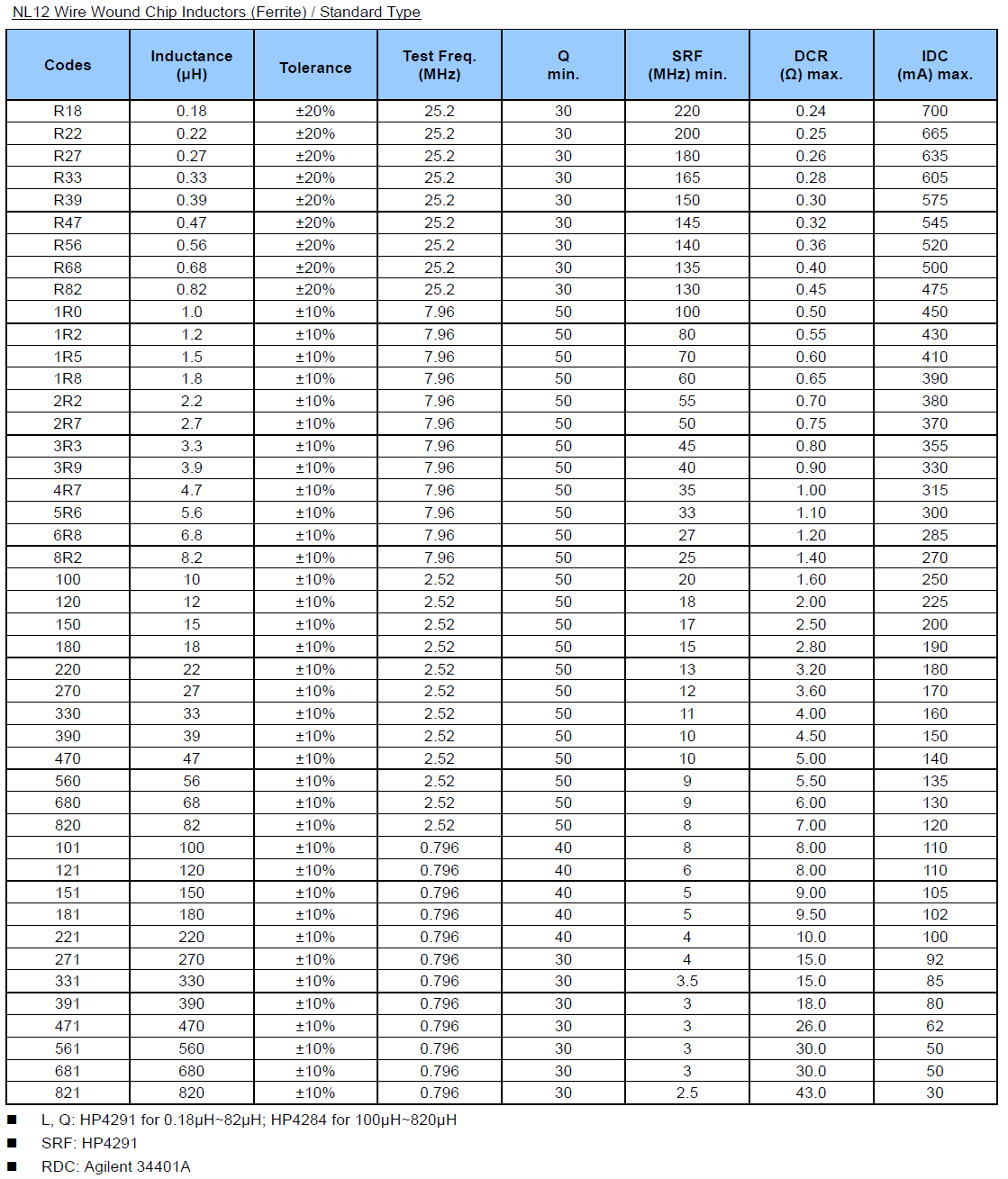Select code cell '8R2'
This screenshot has height=1179, width=1008.
(68, 558)
